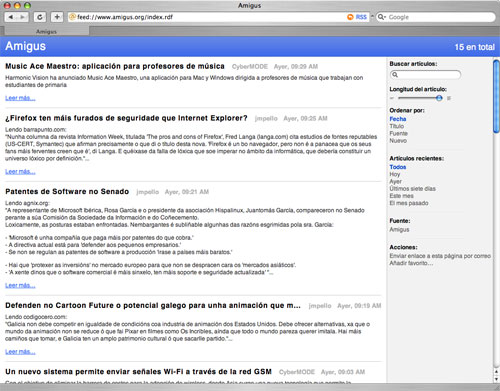Filter recent articles to Hoy
Screen dimensions: 500x391
pyautogui.click(x=395, y=174)
